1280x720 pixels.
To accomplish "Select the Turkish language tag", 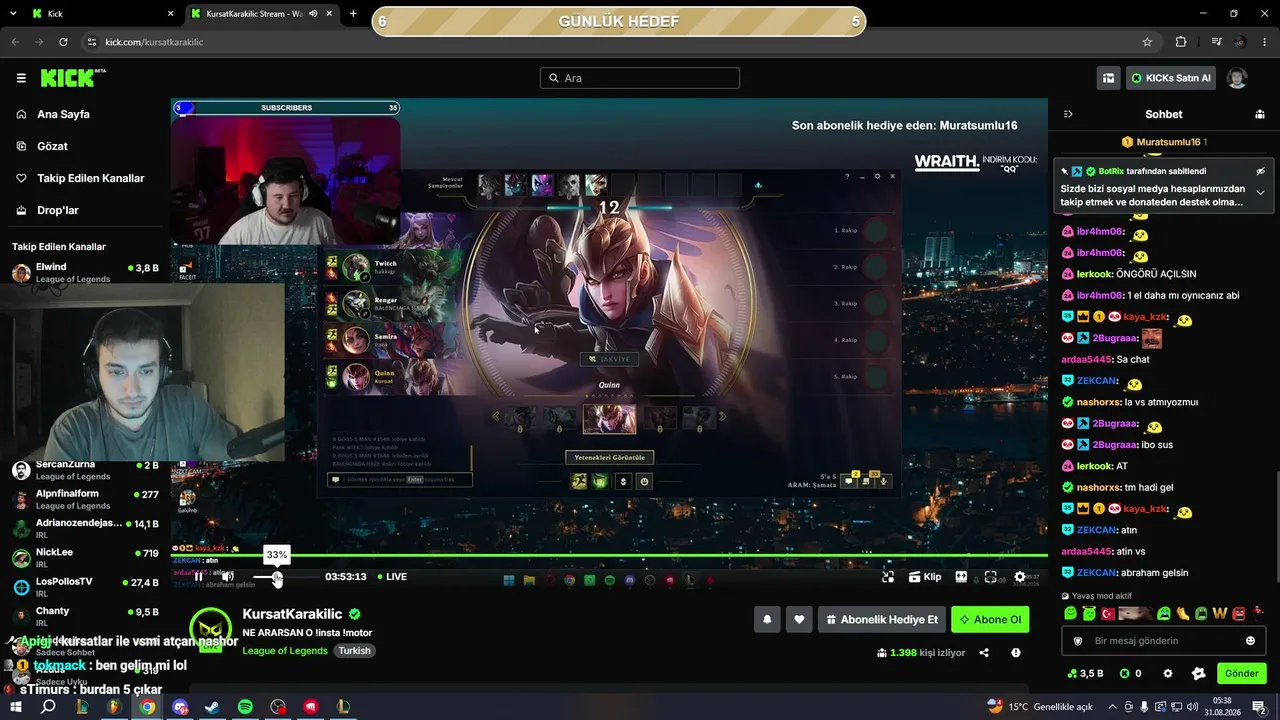I will [354, 651].
